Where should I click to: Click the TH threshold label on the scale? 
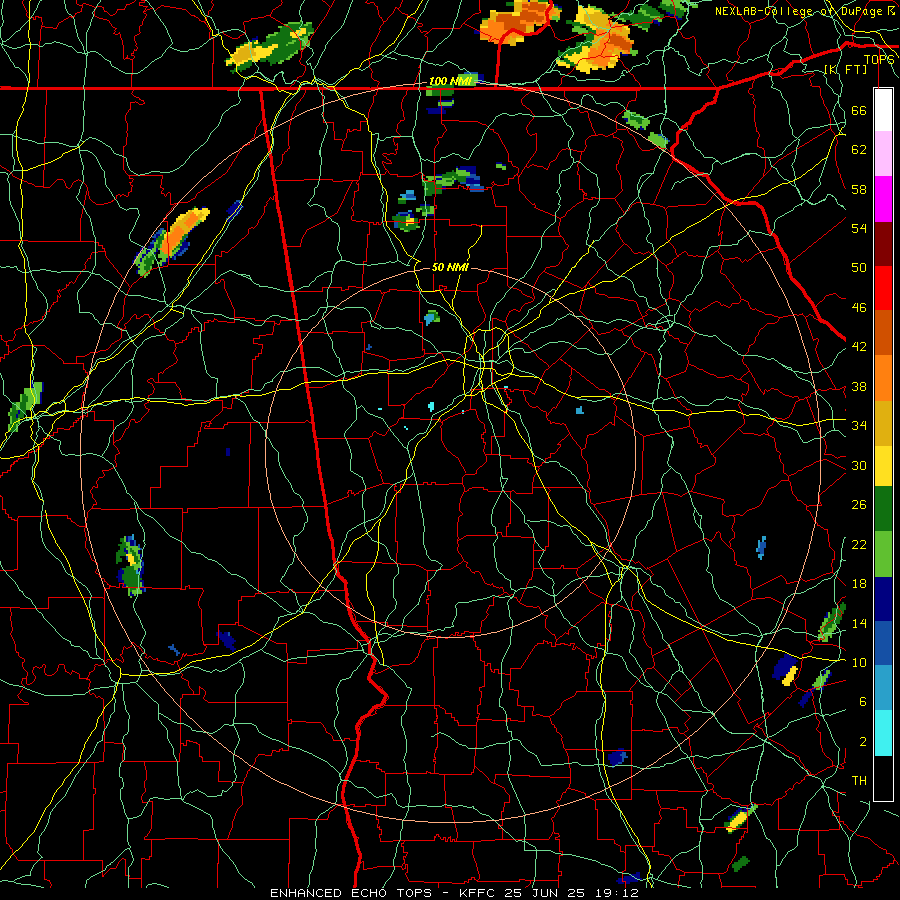pyautogui.click(x=859, y=780)
